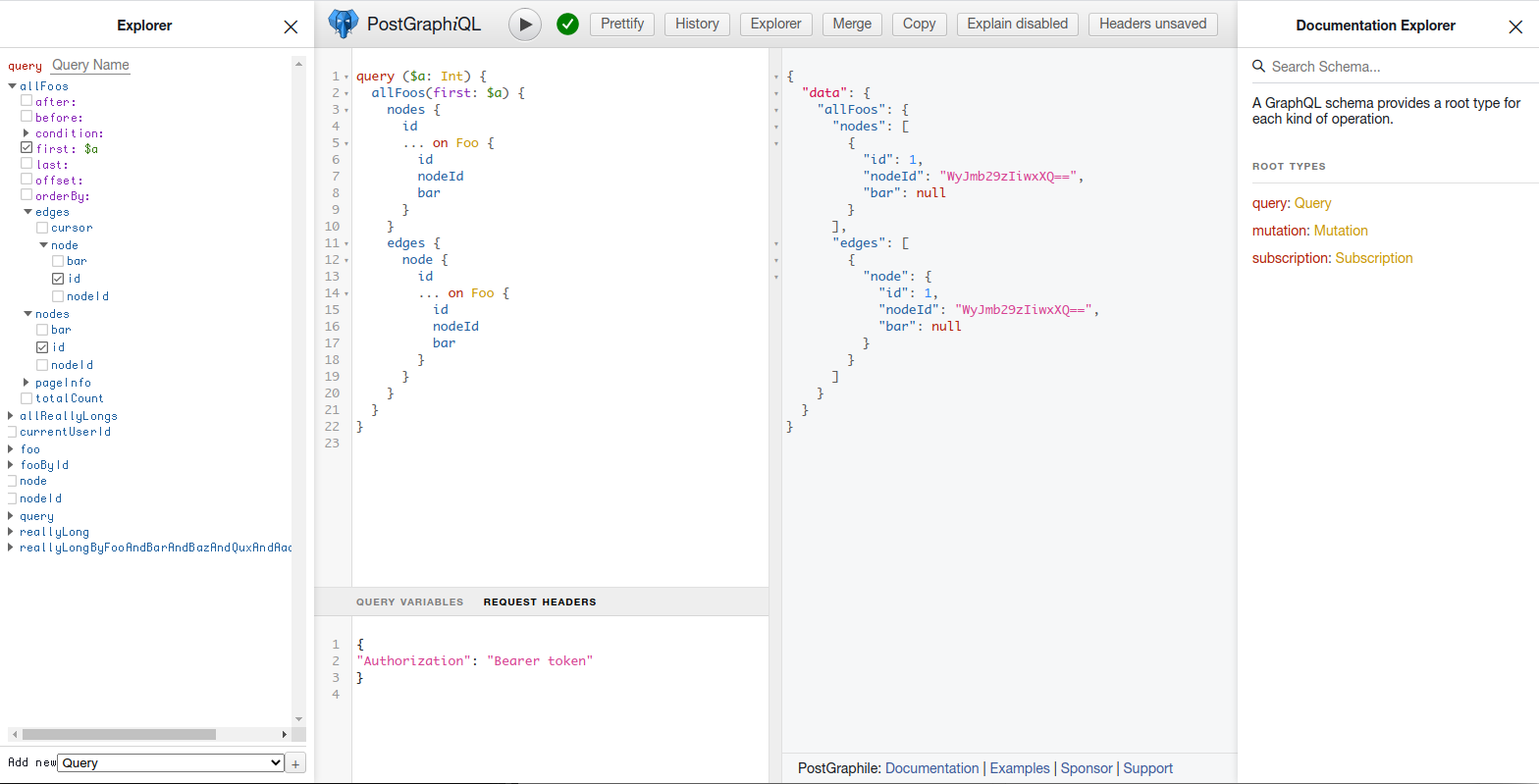Check the 'before:' argument checkbox
The height and width of the screenshot is (784, 1539).
(x=27, y=117)
